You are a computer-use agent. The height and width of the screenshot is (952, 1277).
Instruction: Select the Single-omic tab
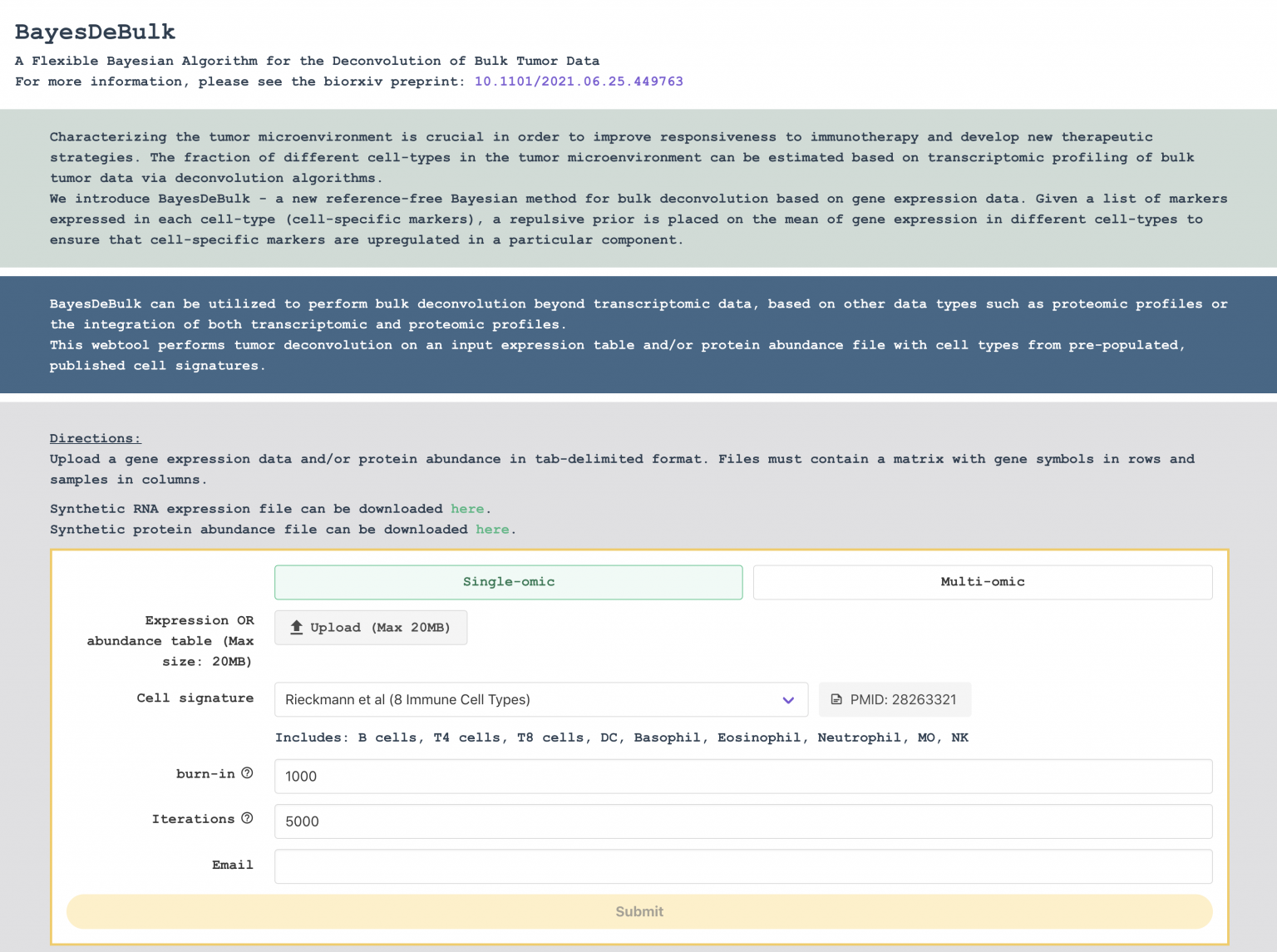508,582
